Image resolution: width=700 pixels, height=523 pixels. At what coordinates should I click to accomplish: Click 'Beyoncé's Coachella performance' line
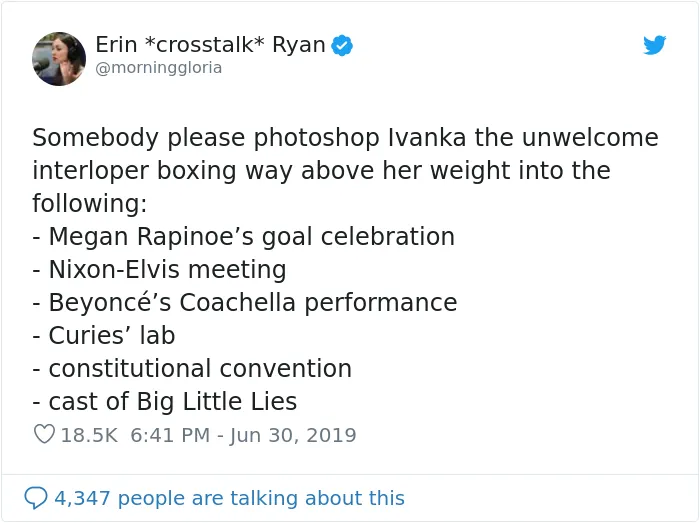(x=245, y=303)
